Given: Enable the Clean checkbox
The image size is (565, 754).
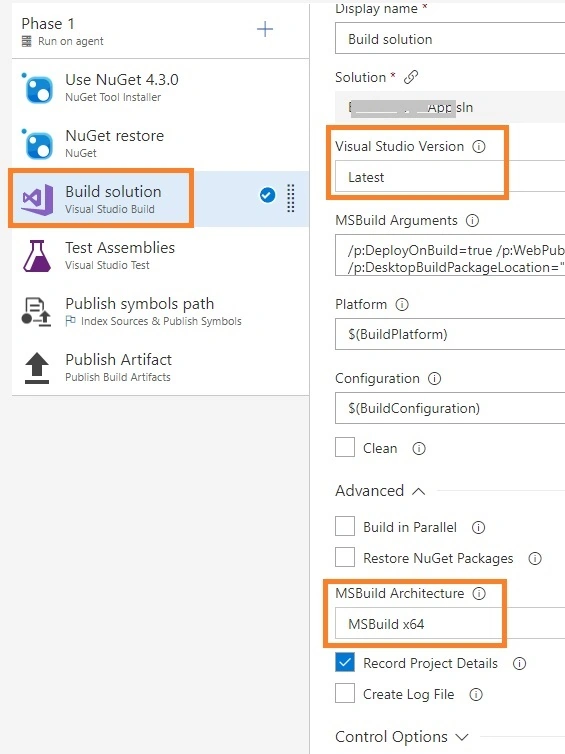Looking at the screenshot, I should coord(345,447).
